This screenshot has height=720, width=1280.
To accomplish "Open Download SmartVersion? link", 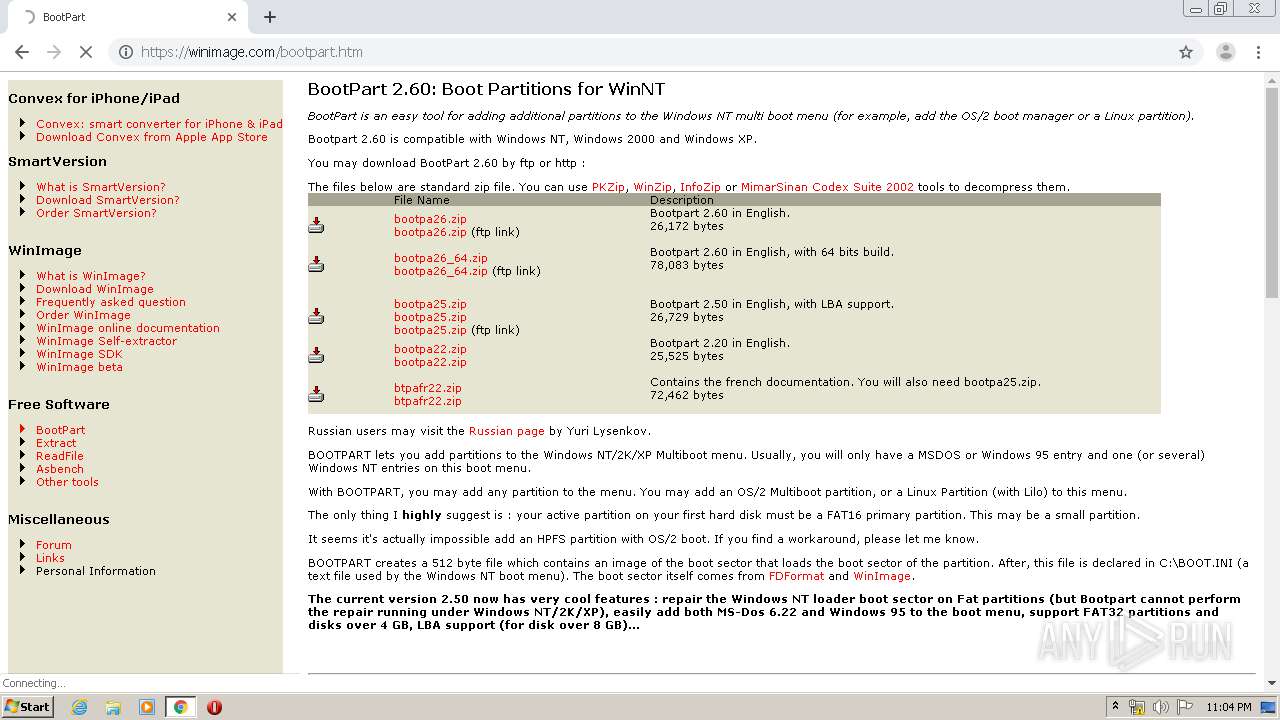I will click(x=108, y=200).
